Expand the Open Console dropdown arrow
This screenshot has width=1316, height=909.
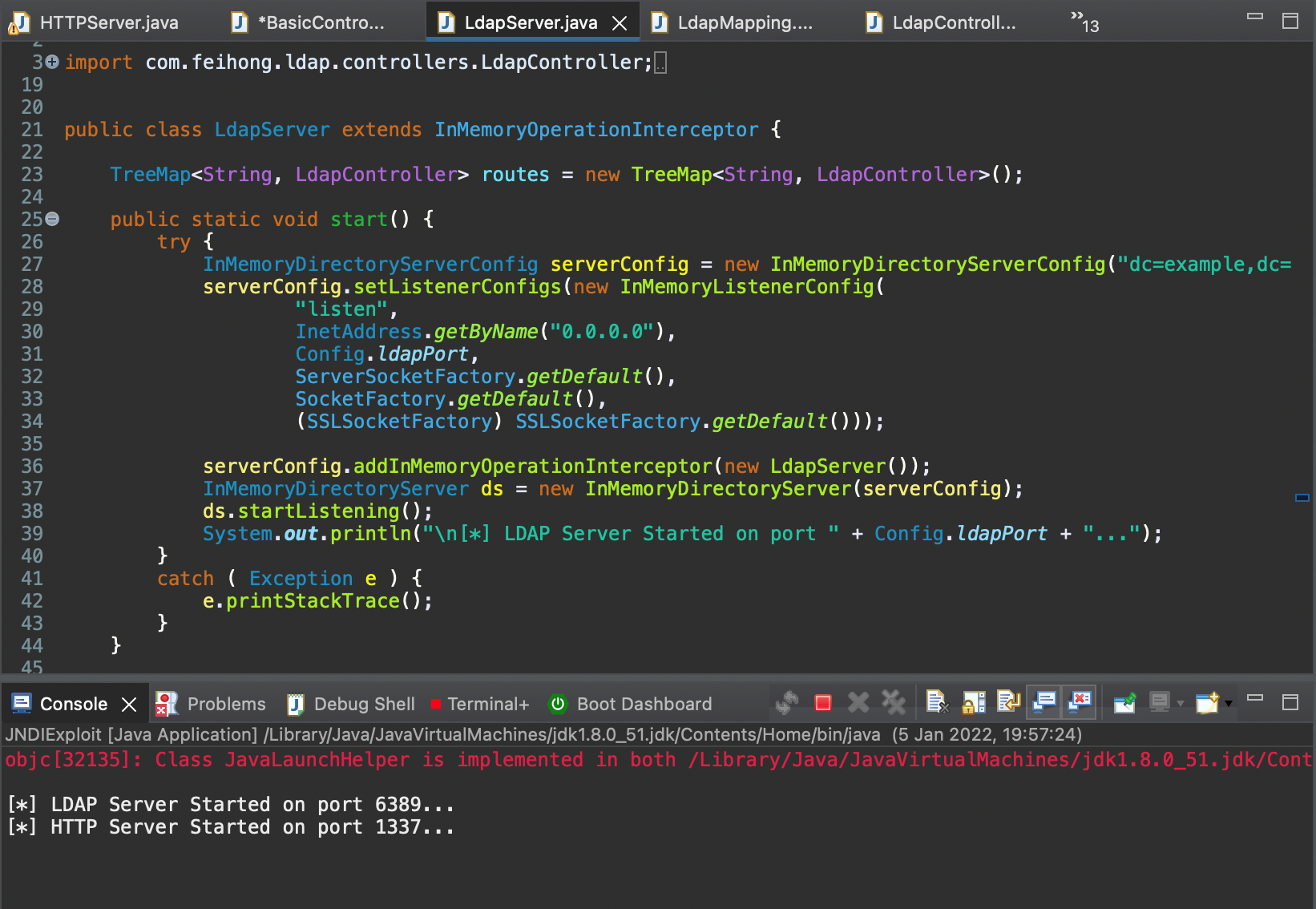1228,704
